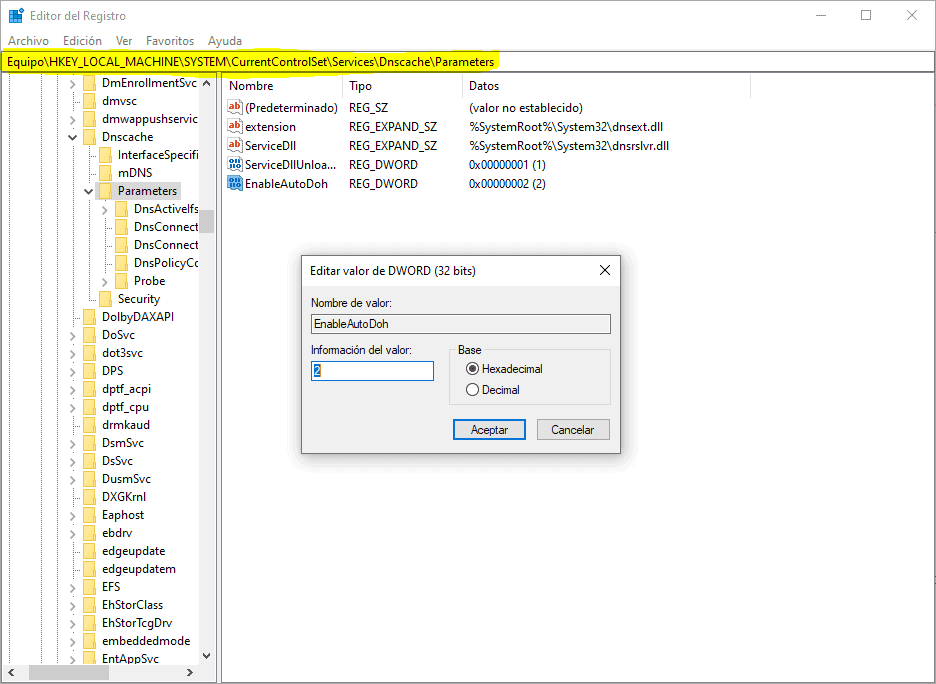
Task: Expand the dot3svc tree node
Action: [x=73, y=353]
